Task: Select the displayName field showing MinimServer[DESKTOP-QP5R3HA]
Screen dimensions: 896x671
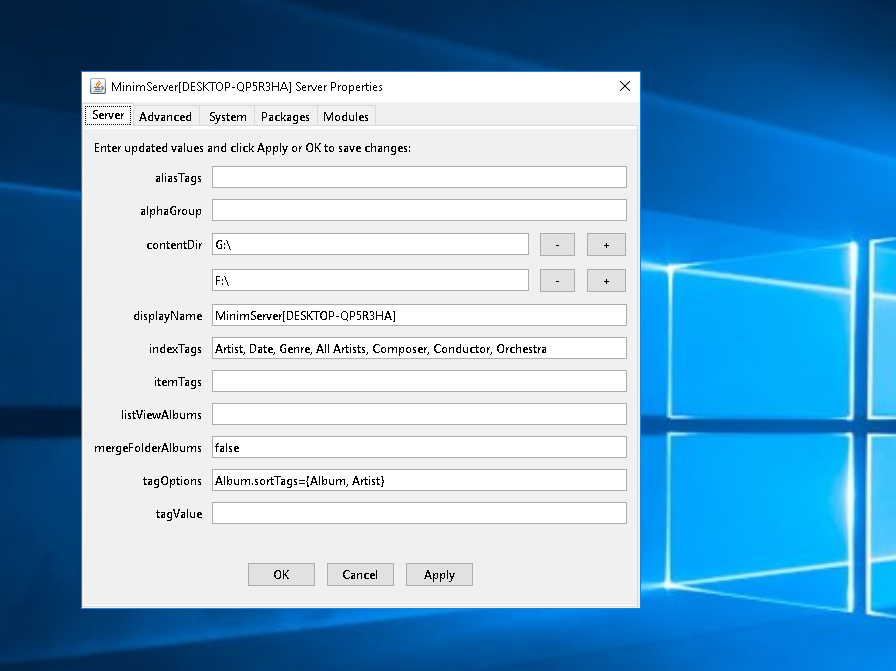Action: [x=418, y=314]
